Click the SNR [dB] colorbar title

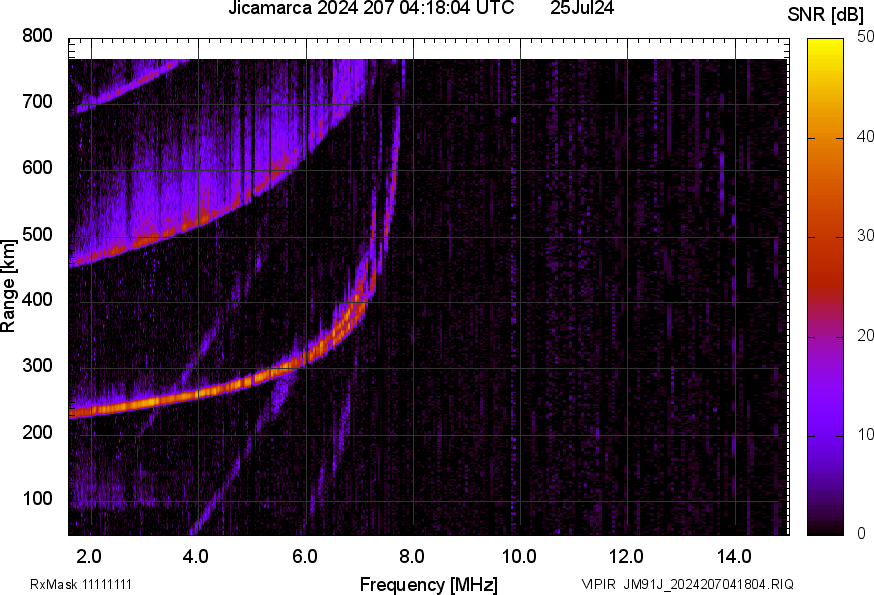pyautogui.click(x=826, y=15)
